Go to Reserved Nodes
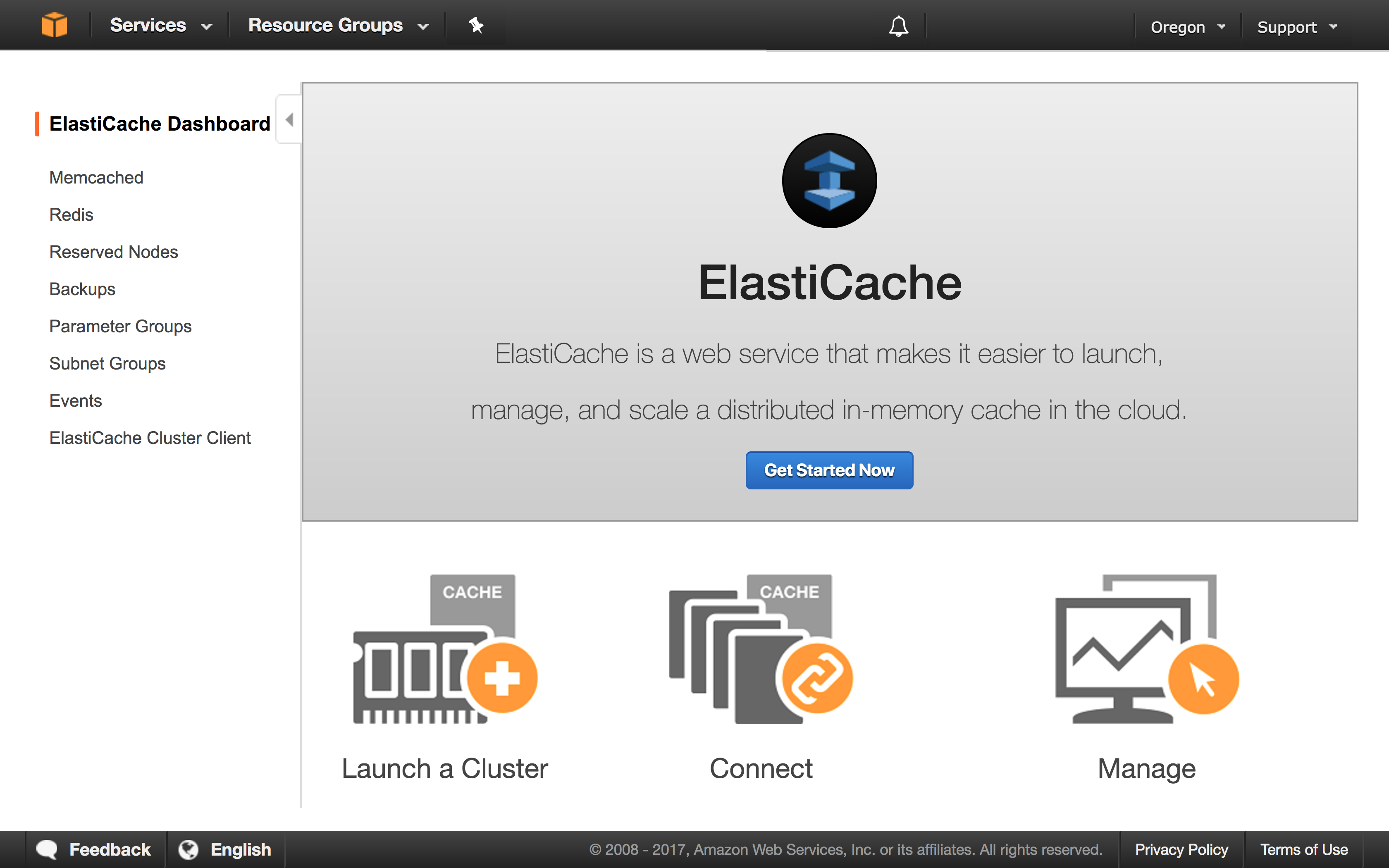The height and width of the screenshot is (868, 1389). point(114,252)
